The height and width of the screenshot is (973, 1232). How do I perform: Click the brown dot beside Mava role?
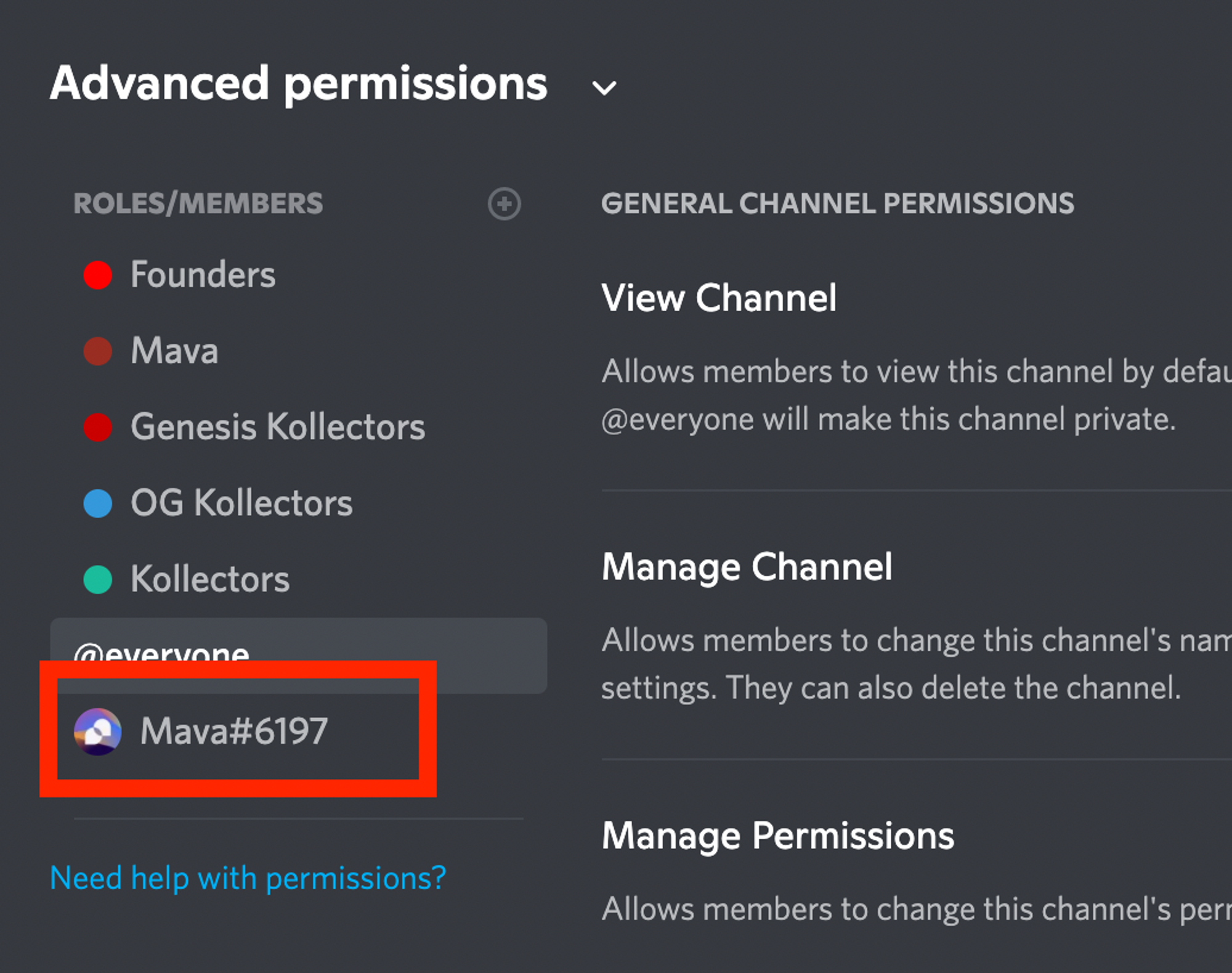tap(98, 351)
